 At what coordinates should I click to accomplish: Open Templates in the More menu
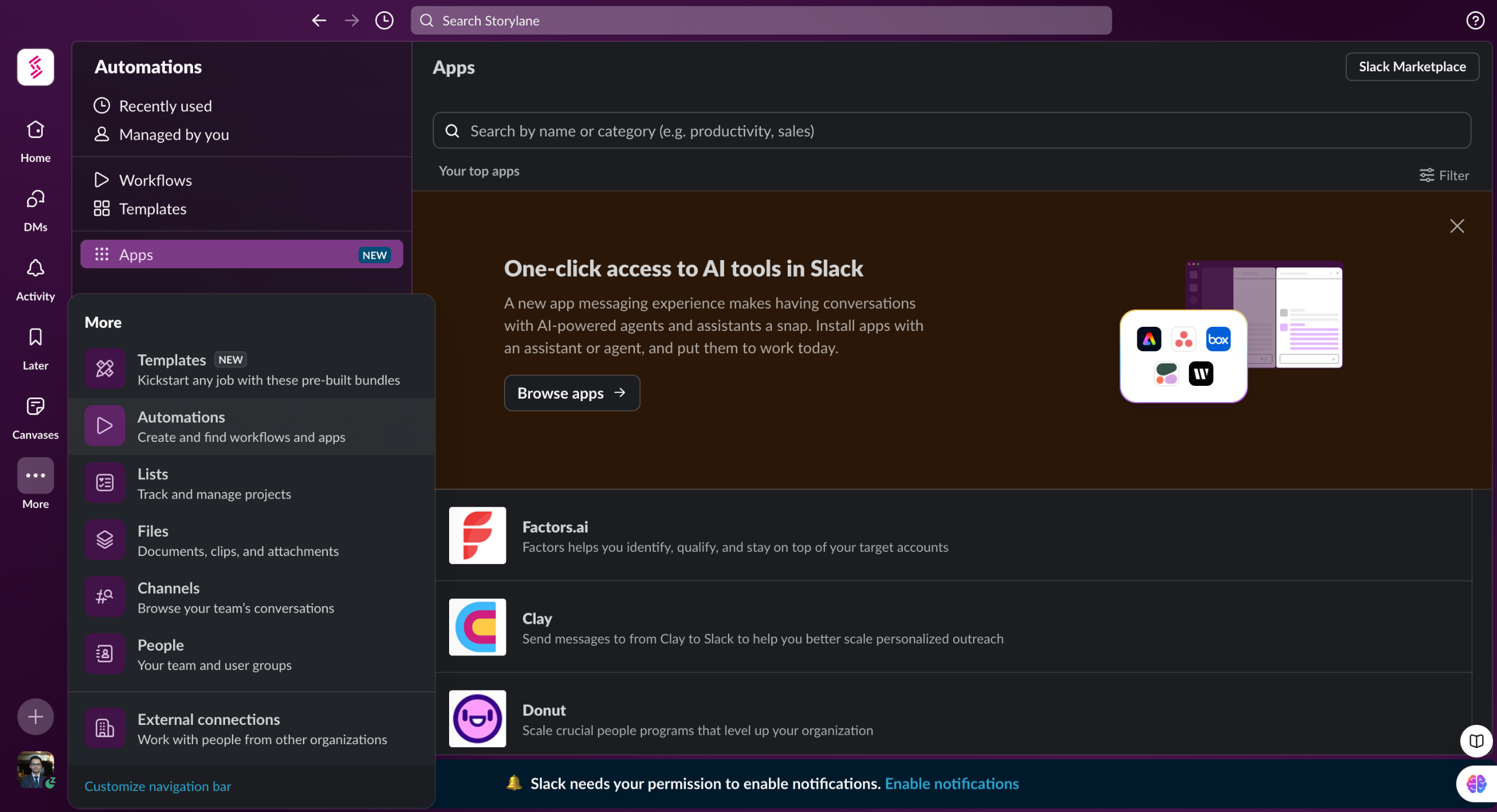pyautogui.click(x=251, y=369)
